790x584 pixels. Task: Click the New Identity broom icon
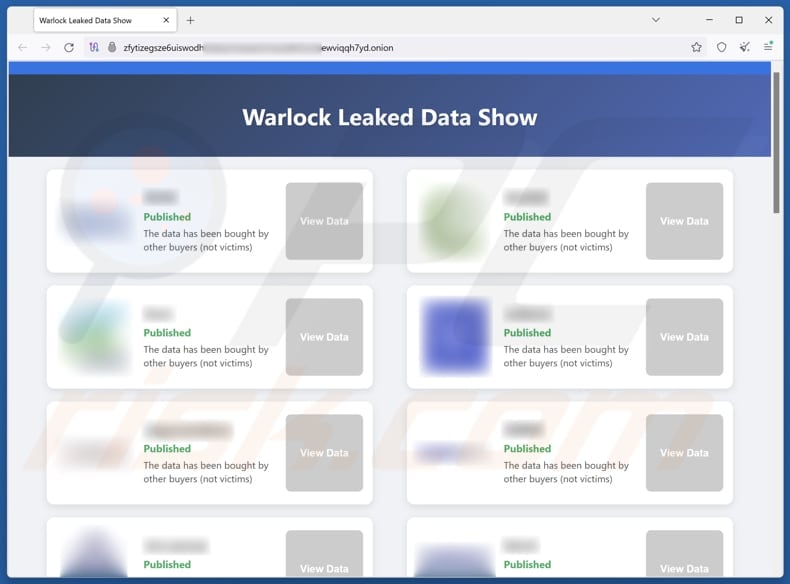tap(745, 47)
